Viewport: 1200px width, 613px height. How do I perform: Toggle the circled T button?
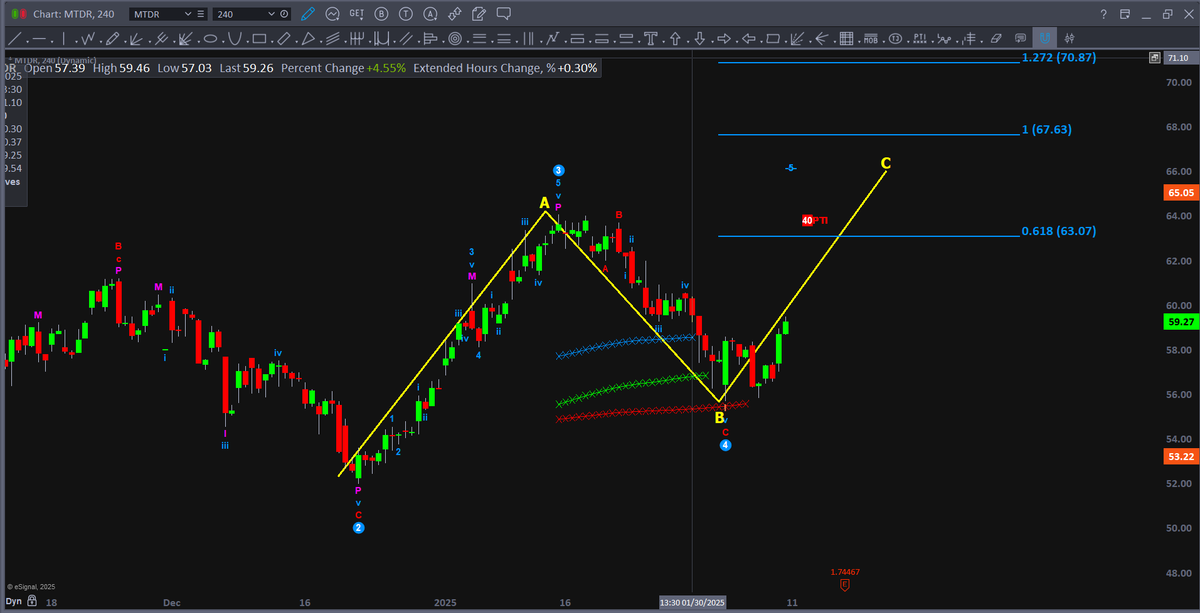pos(405,14)
